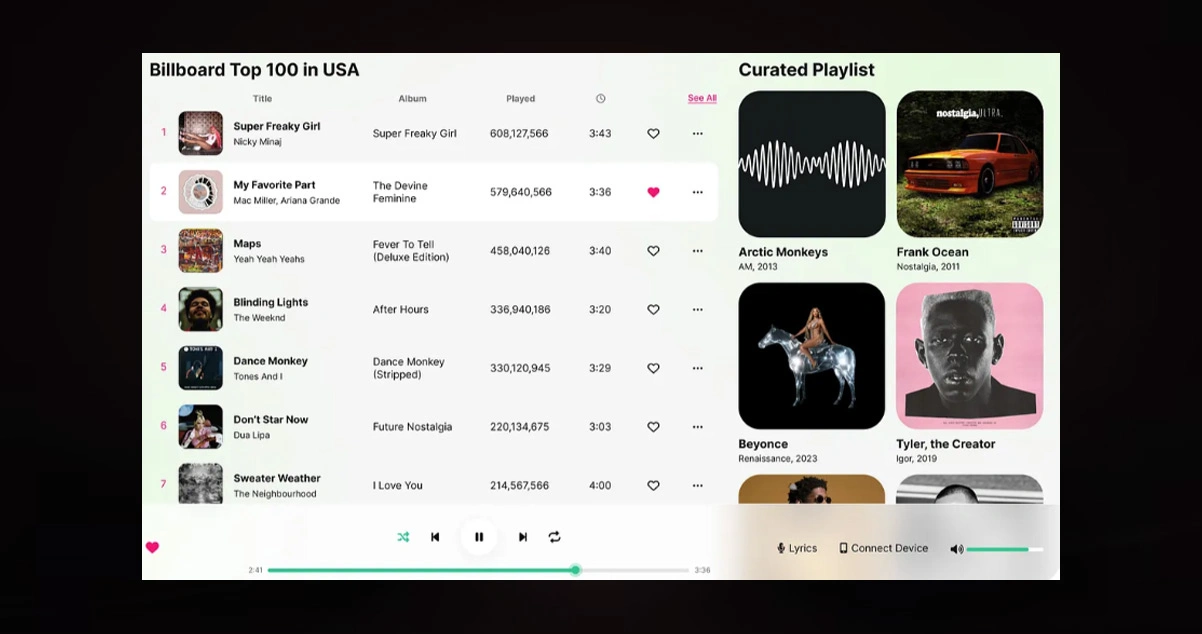The image size is (1202, 634).
Task: Open album After Hours
Action: pyautogui.click(x=400, y=310)
